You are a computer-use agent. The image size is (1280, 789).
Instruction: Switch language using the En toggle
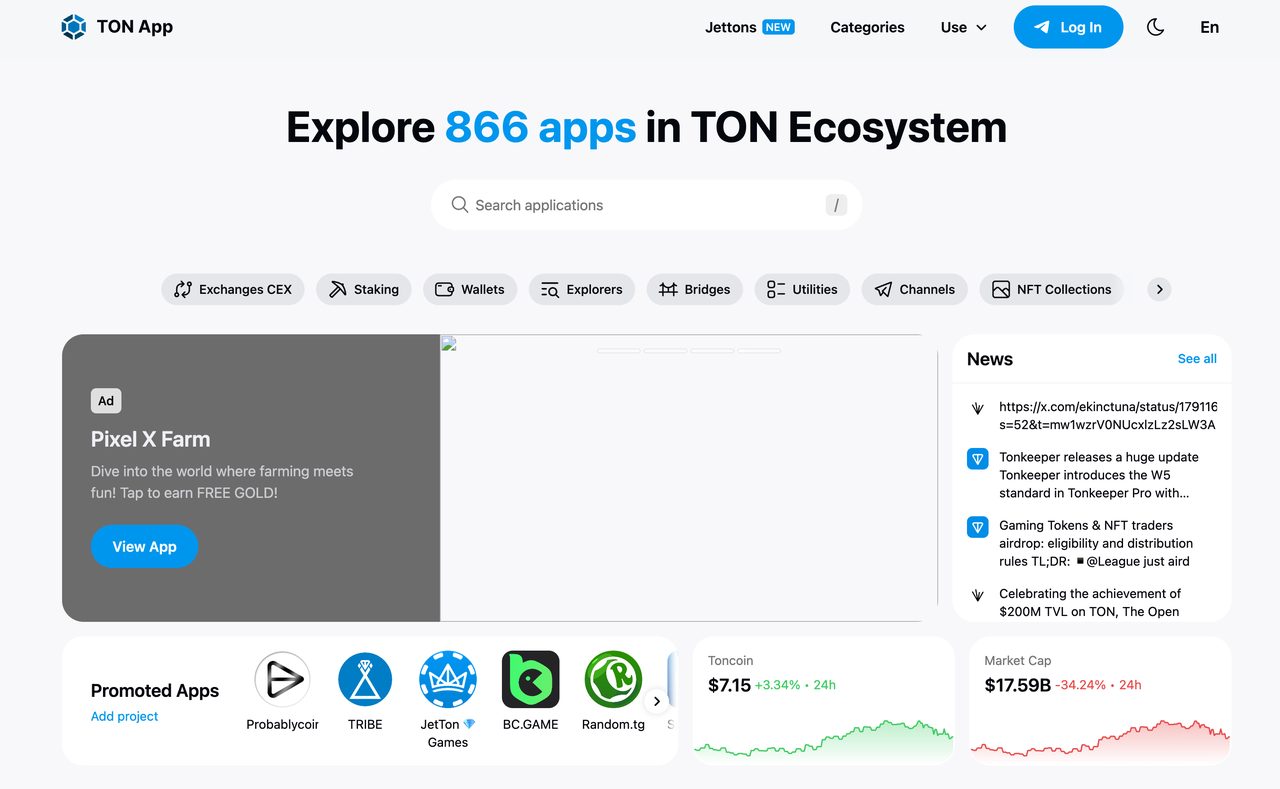(1209, 27)
